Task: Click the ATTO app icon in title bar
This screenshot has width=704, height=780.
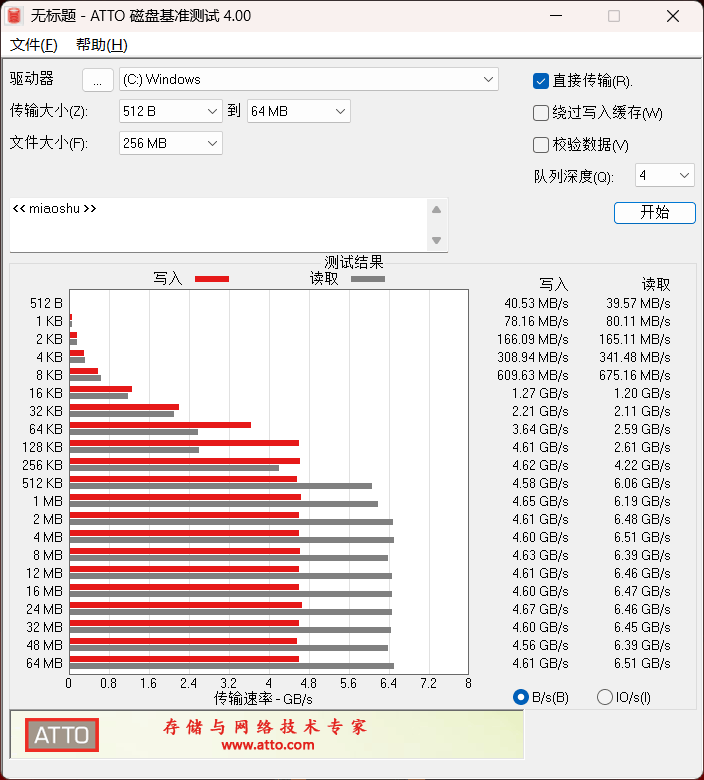Action: [x=15, y=16]
